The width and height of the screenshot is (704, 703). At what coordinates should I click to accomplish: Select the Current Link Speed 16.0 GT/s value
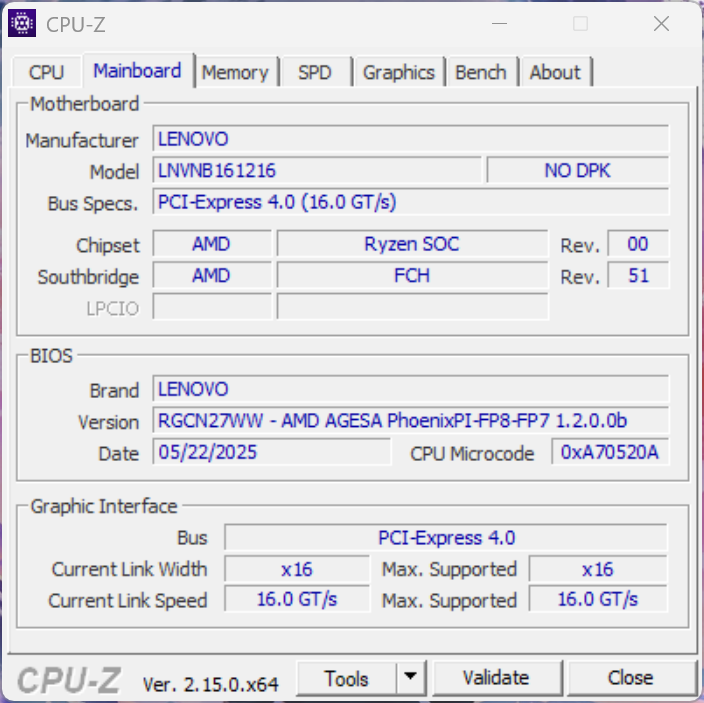coord(297,599)
